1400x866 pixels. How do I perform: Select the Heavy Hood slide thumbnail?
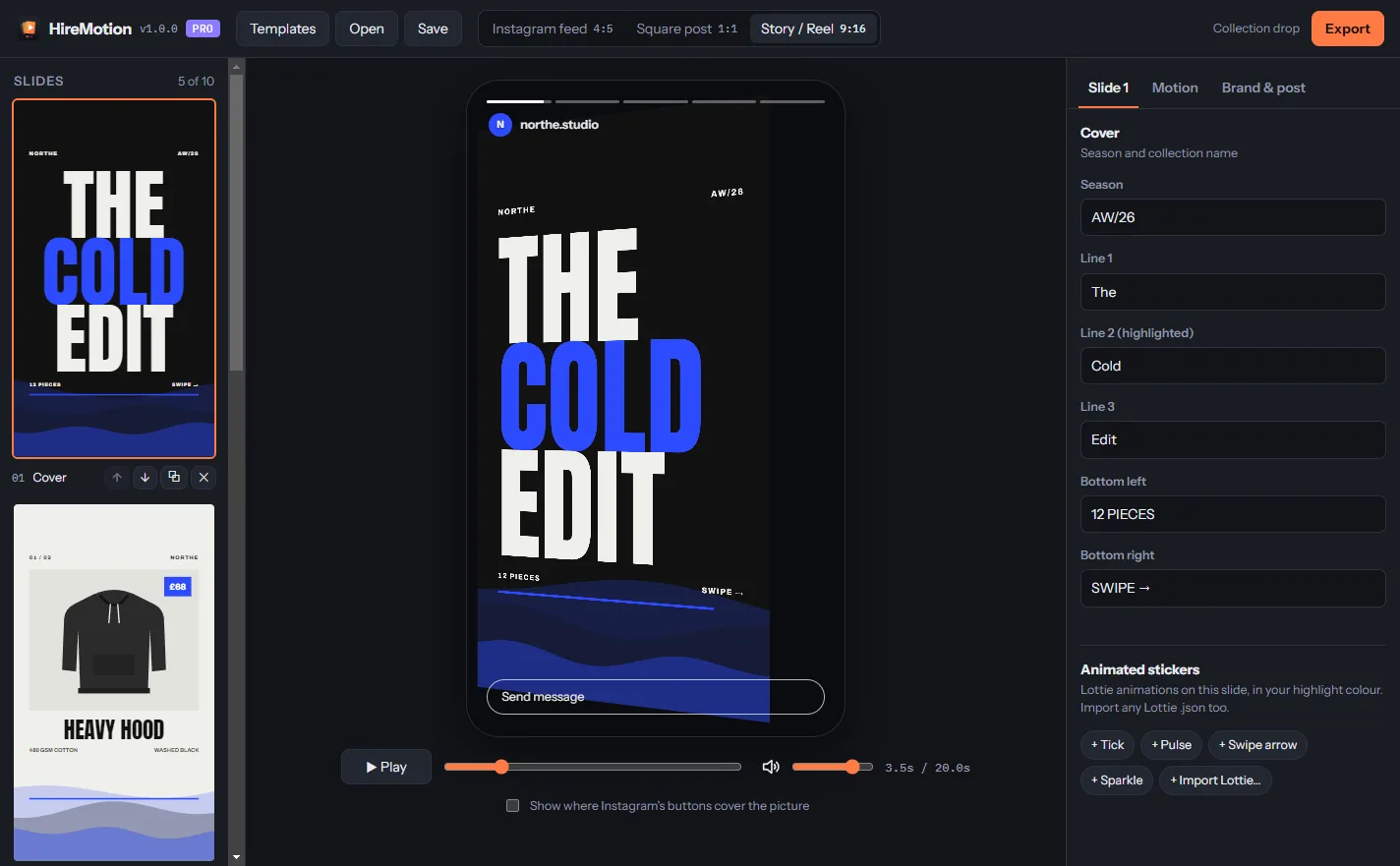point(114,682)
